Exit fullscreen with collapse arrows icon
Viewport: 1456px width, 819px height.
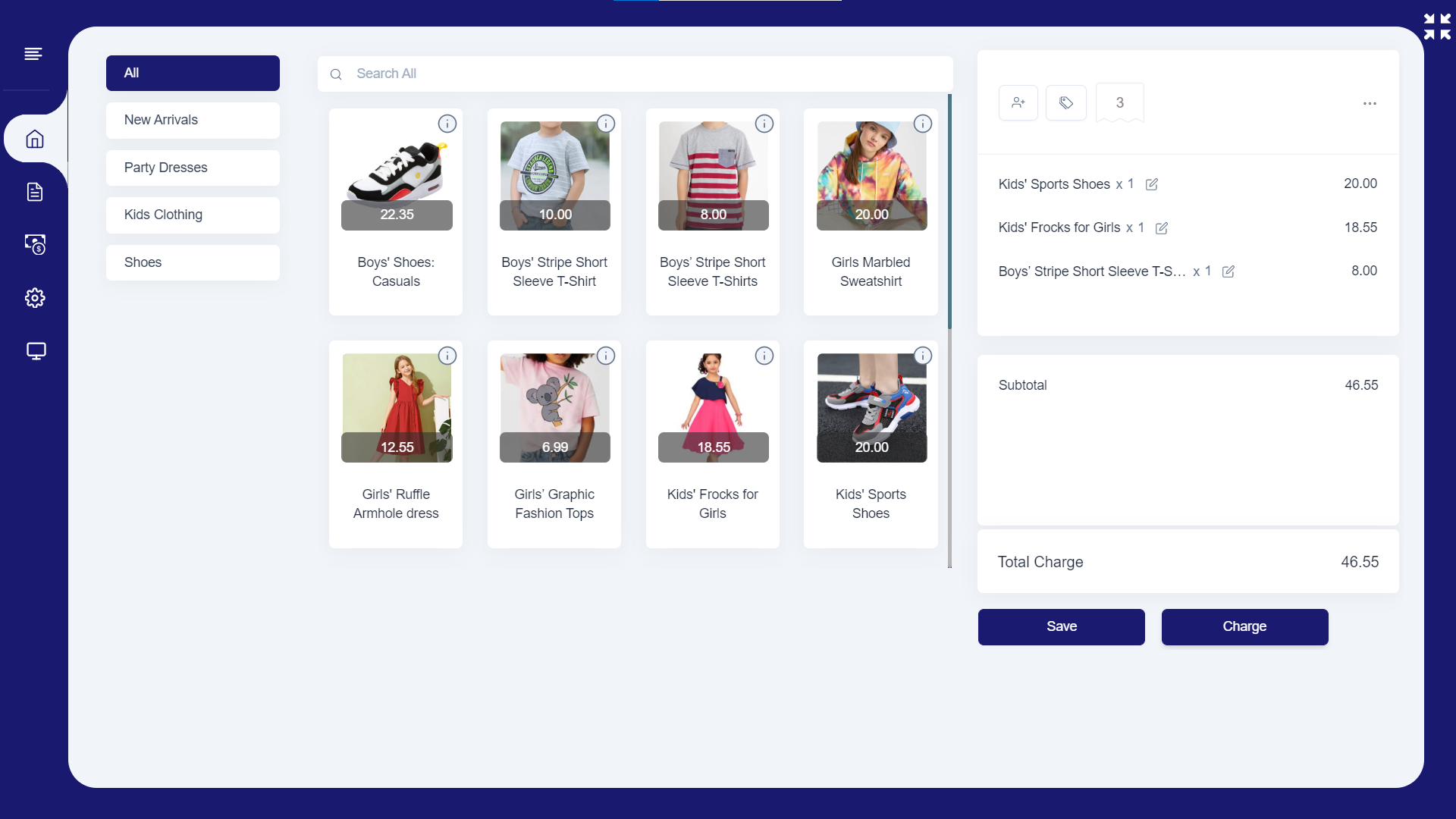1437,27
